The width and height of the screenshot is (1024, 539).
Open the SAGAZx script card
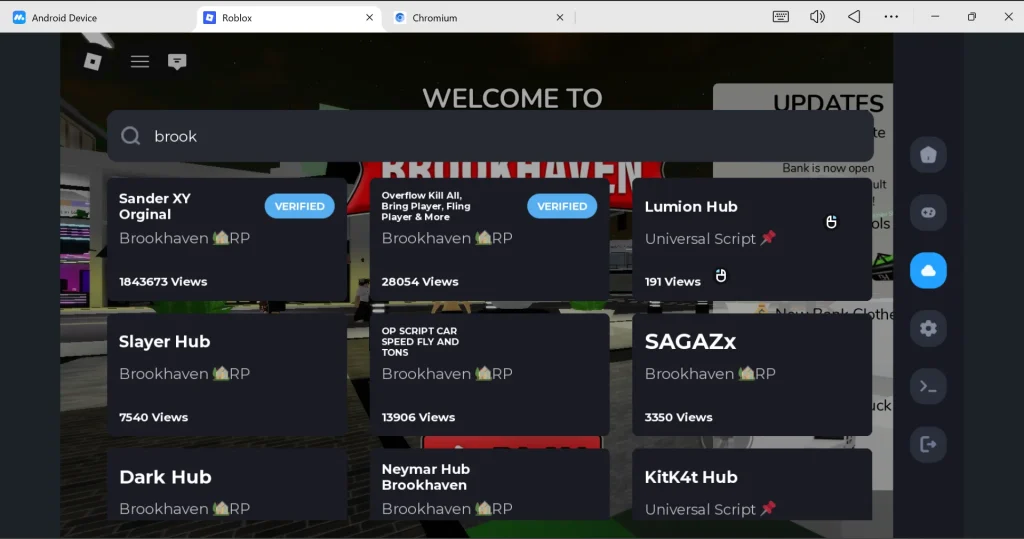pyautogui.click(x=752, y=375)
